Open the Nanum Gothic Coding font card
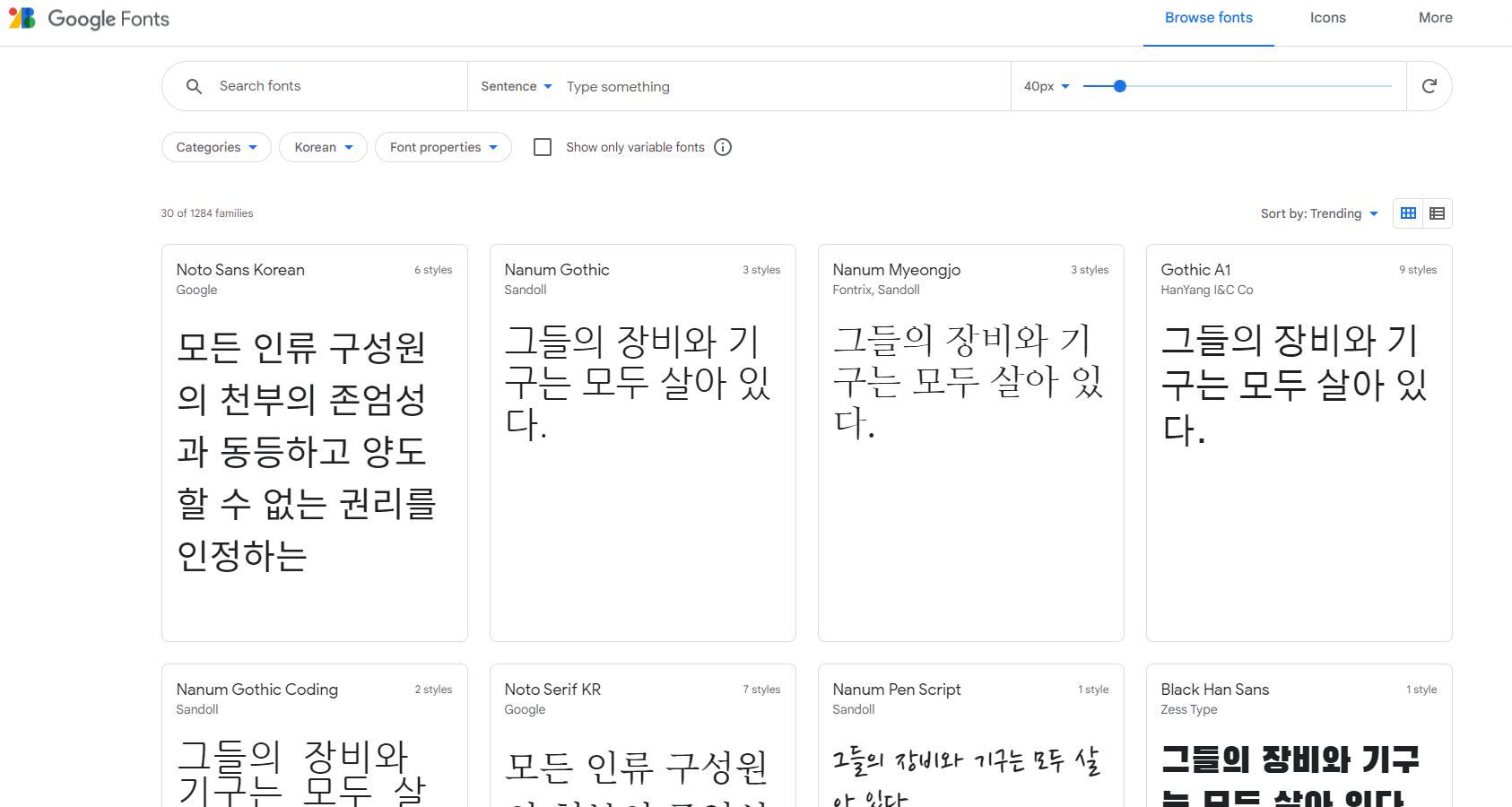 315,735
